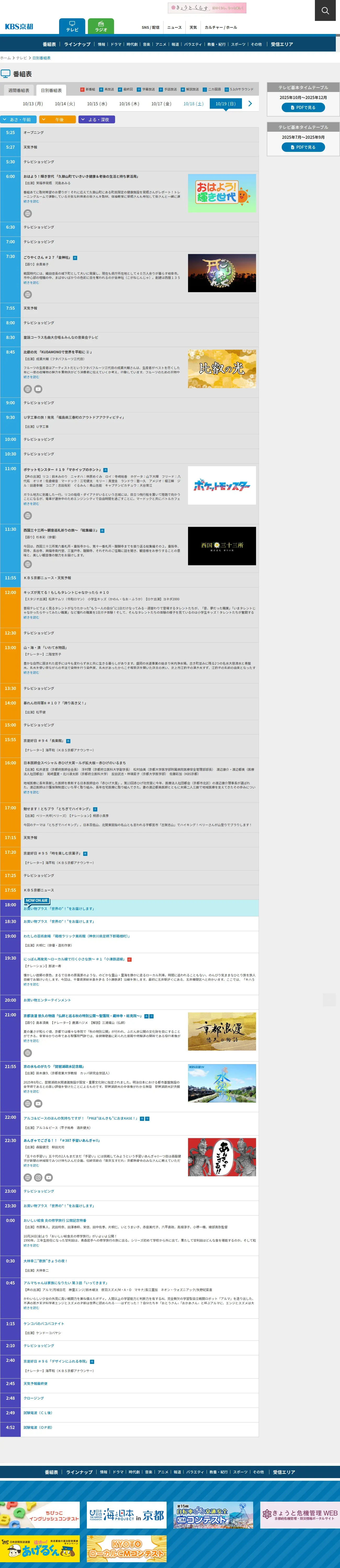Open 自転車交通安全CMコンテスト banner
This screenshot has height=1568, width=340.
pyautogui.click(x=213, y=1515)
